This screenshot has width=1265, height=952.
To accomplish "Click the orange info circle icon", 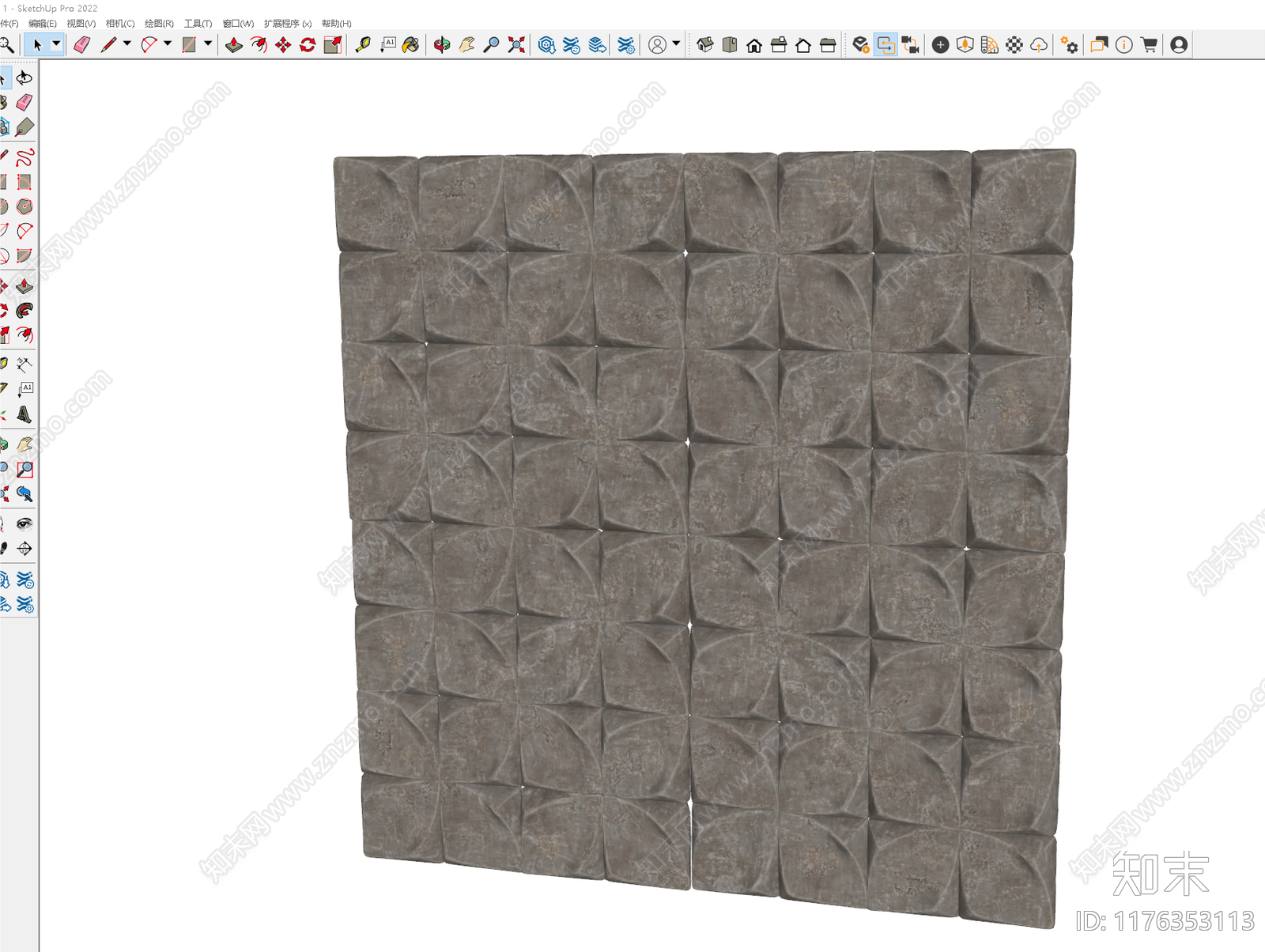I will coord(1123,45).
